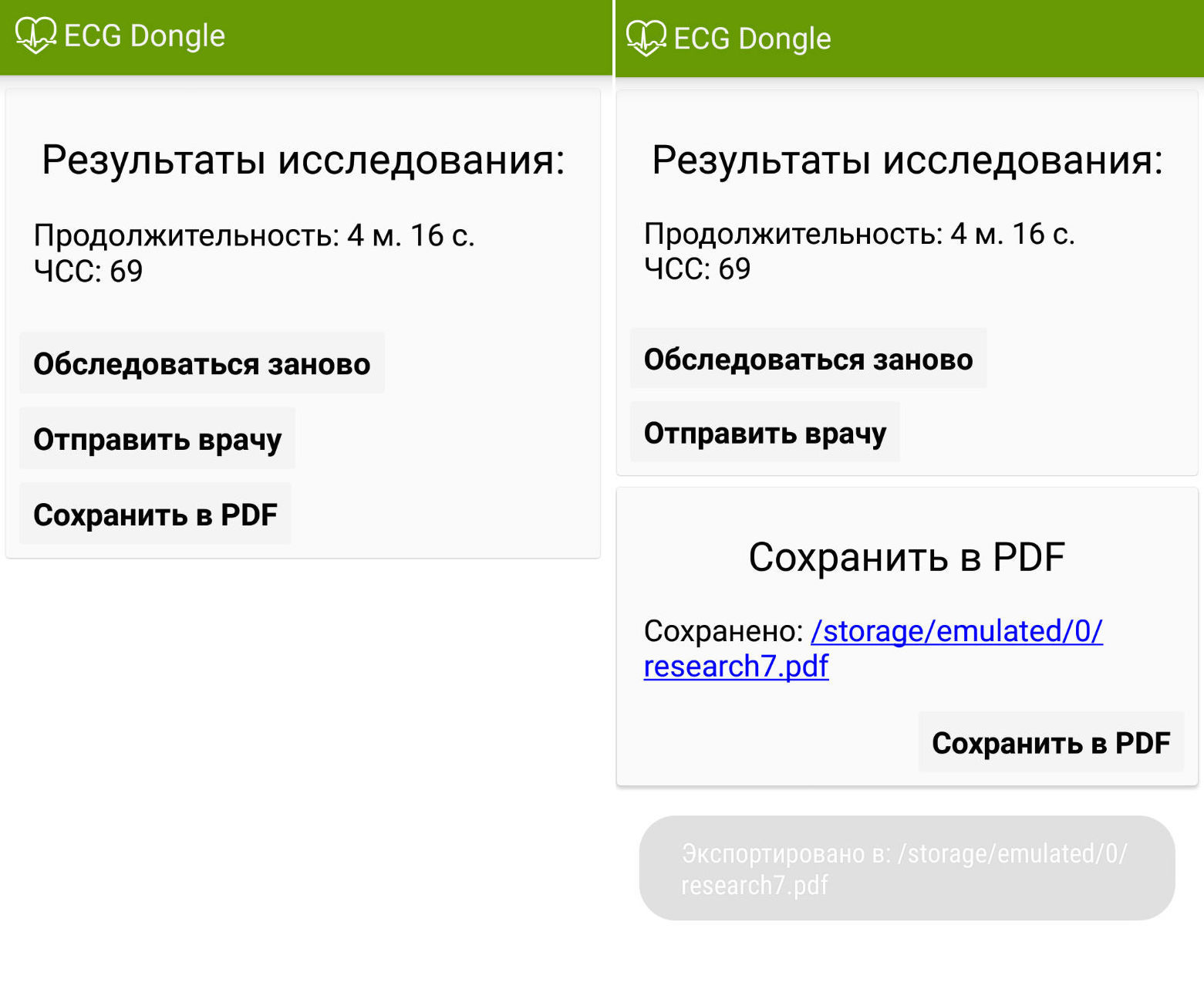Click Отправить врачу on the left screen

tap(157, 438)
